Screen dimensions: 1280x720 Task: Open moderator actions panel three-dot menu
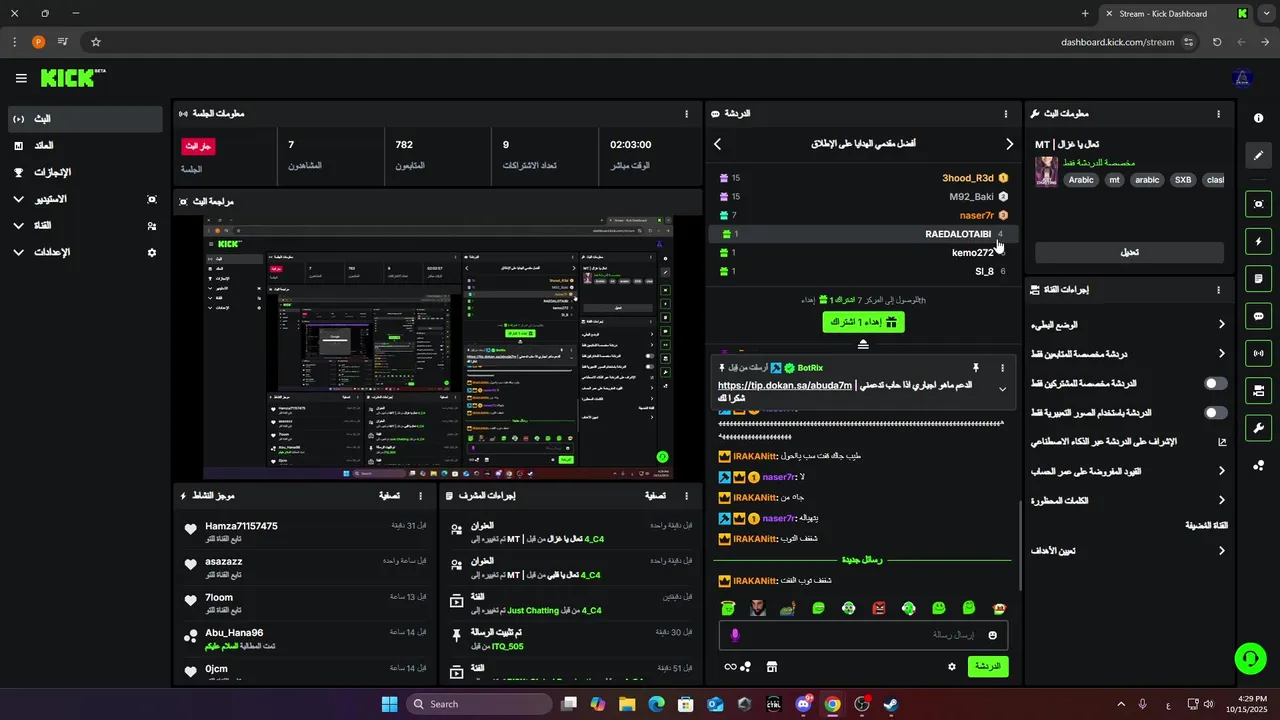686,496
